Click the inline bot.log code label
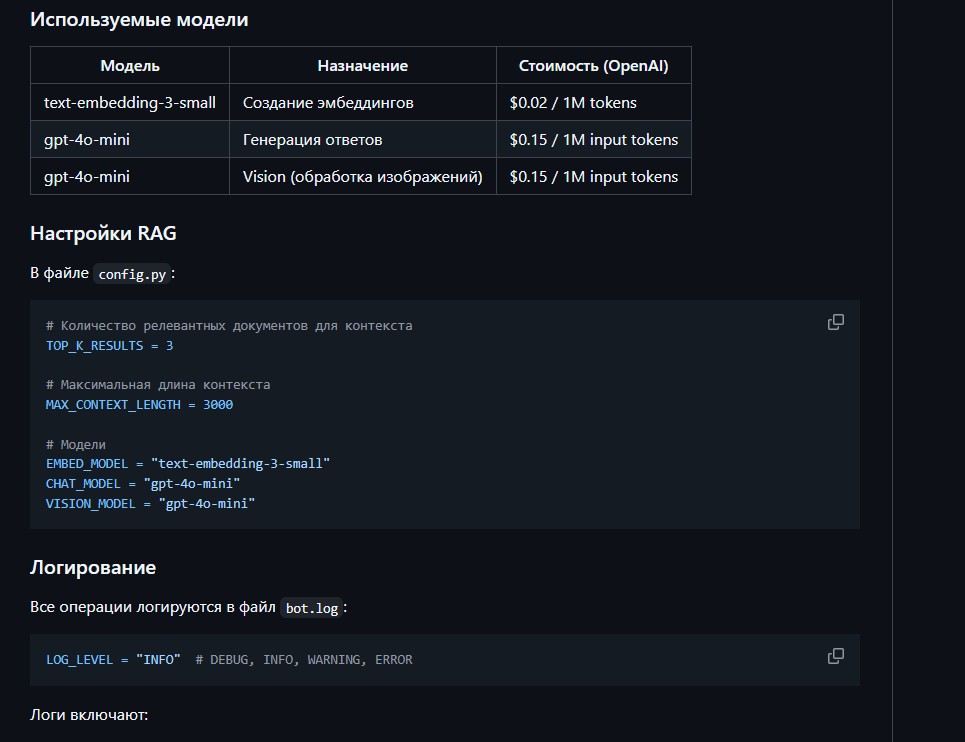Image resolution: width=965 pixels, height=742 pixels. click(x=312, y=609)
